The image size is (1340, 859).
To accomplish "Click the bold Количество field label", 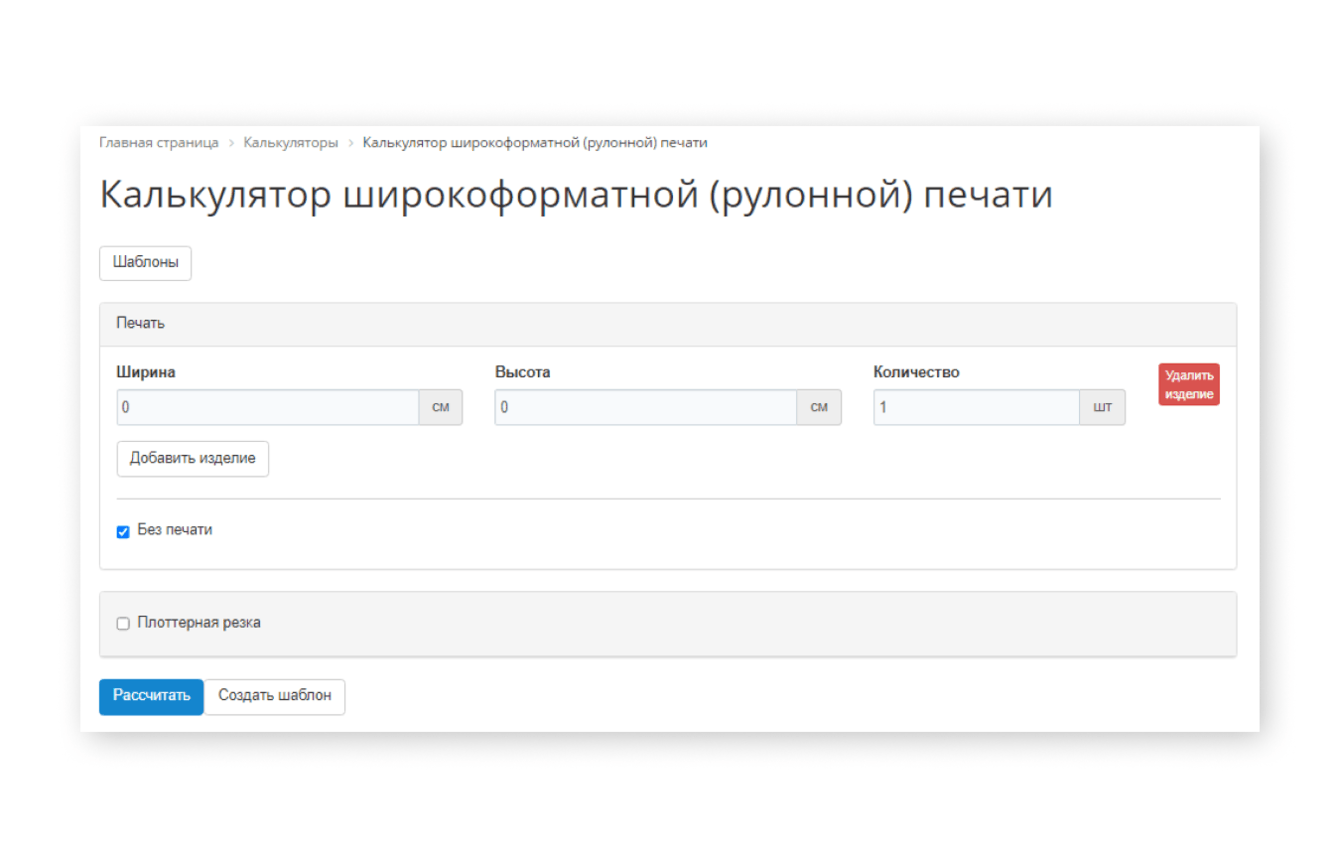I will tap(916, 372).
